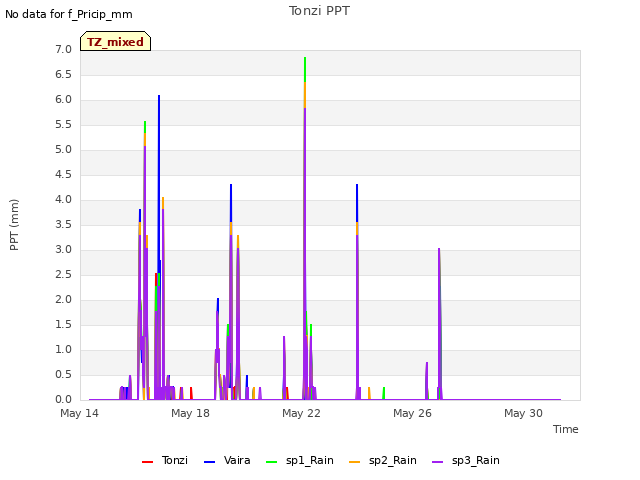Click the Tonzi PPT chart title
The image size is (640, 480).
(319, 11)
